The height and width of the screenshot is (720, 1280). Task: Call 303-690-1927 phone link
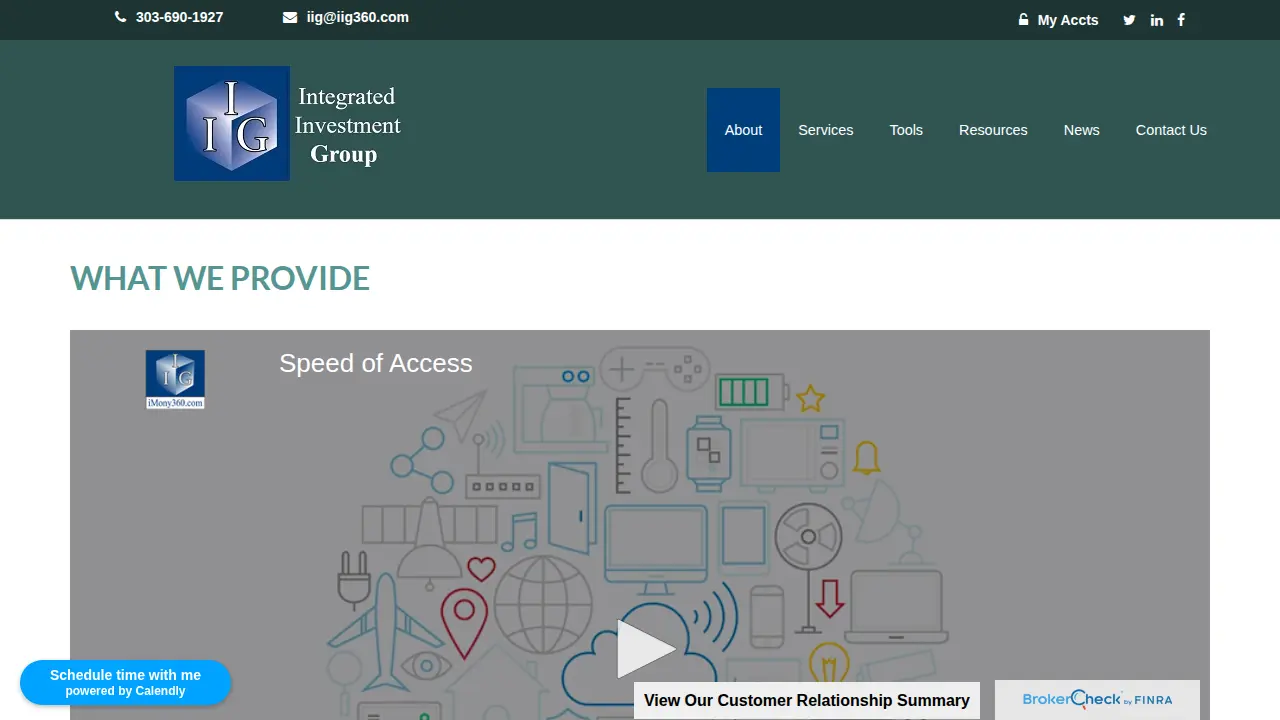pyautogui.click(x=179, y=17)
